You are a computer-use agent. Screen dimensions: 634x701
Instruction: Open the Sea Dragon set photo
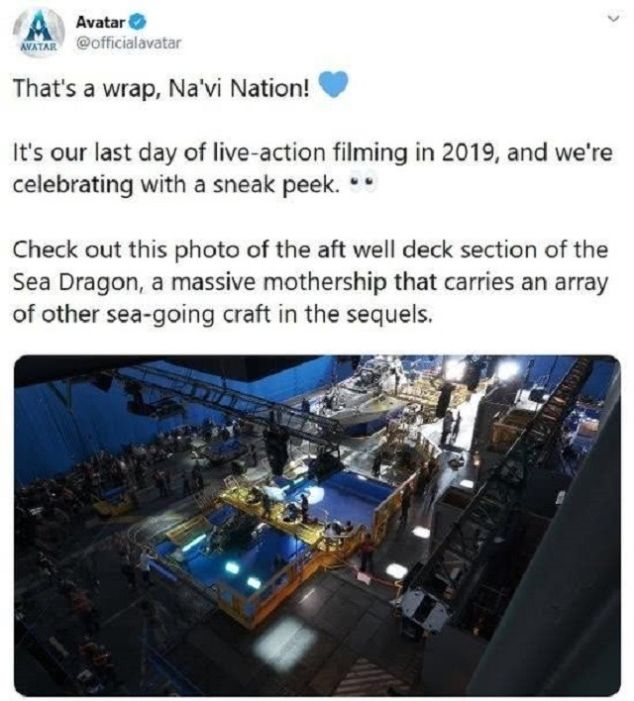point(317,525)
